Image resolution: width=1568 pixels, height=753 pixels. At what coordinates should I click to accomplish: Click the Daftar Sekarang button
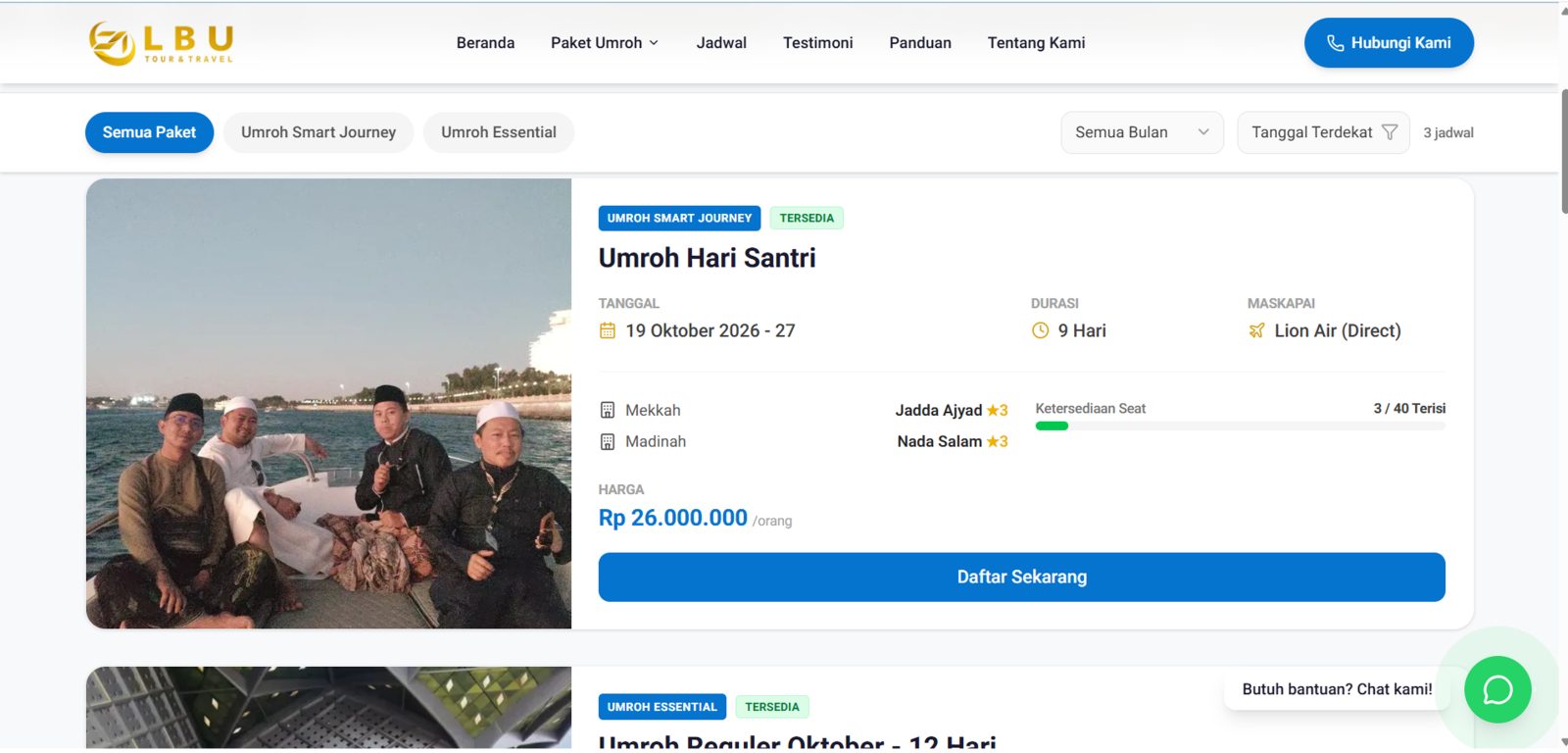(x=1021, y=577)
